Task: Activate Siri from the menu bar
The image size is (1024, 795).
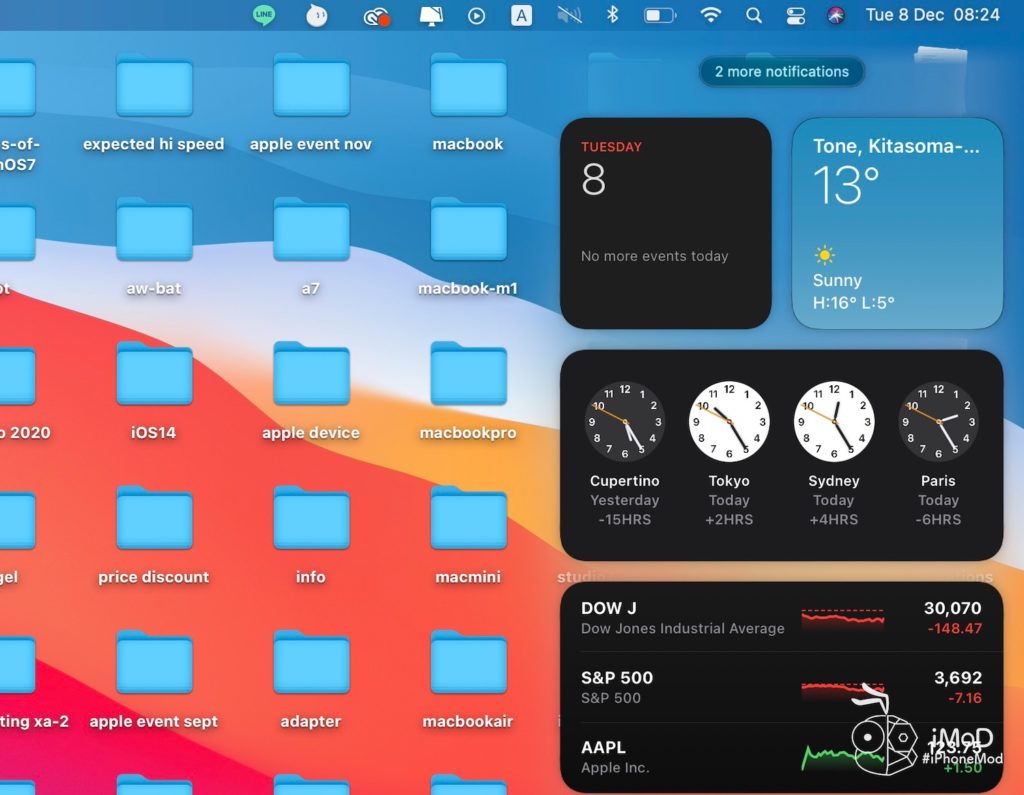Action: click(836, 15)
